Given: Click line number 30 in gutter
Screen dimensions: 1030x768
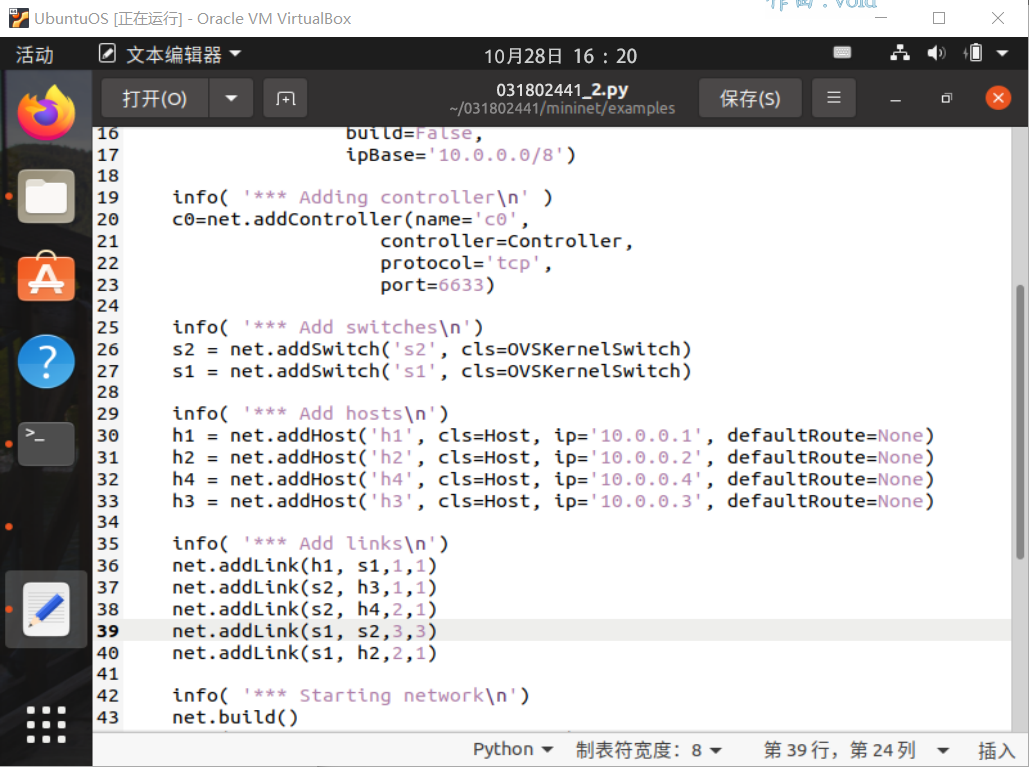Looking at the screenshot, I should click(x=108, y=436).
